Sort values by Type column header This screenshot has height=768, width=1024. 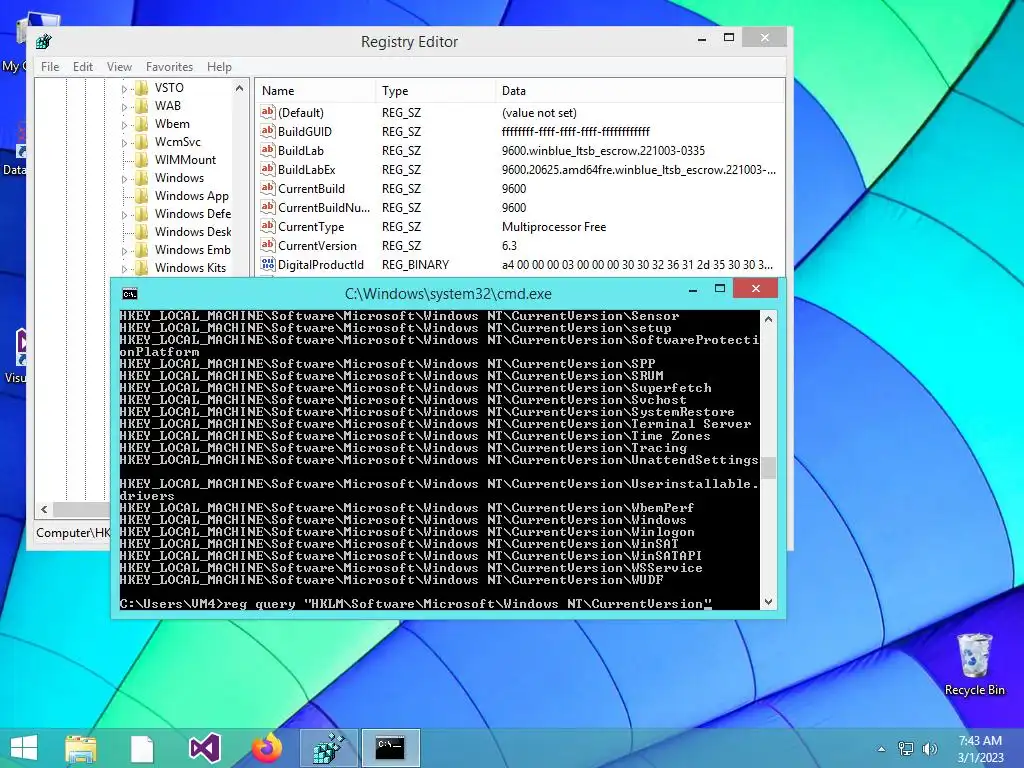[435, 91]
